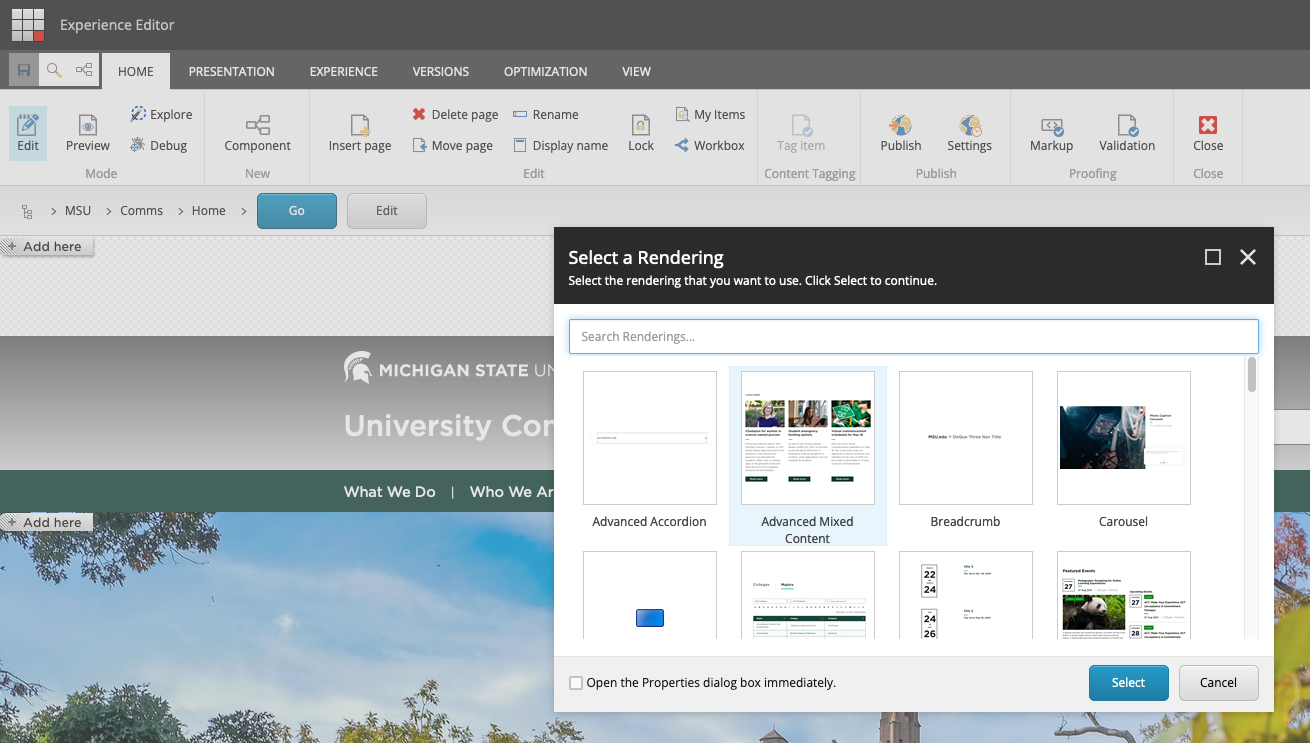The image size is (1310, 743).
Task: Run Validation from the Proofing group
Action: 1127,133
